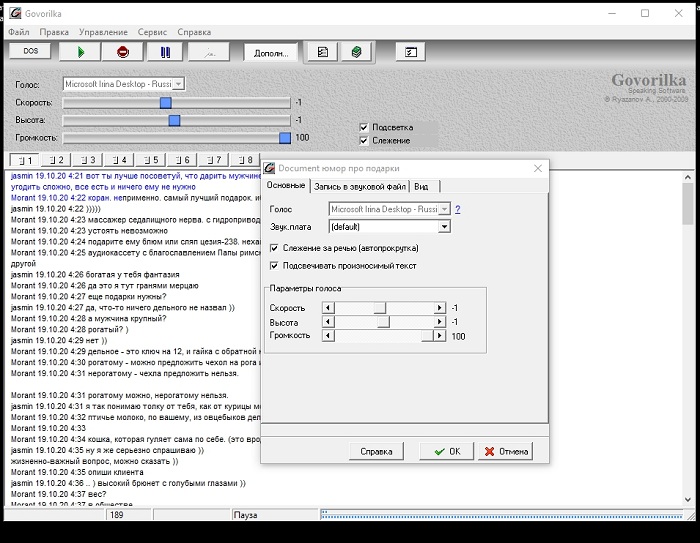Increase dialog Громкость with right arrow
Image resolution: width=700 pixels, height=543 pixels.
coord(440,335)
